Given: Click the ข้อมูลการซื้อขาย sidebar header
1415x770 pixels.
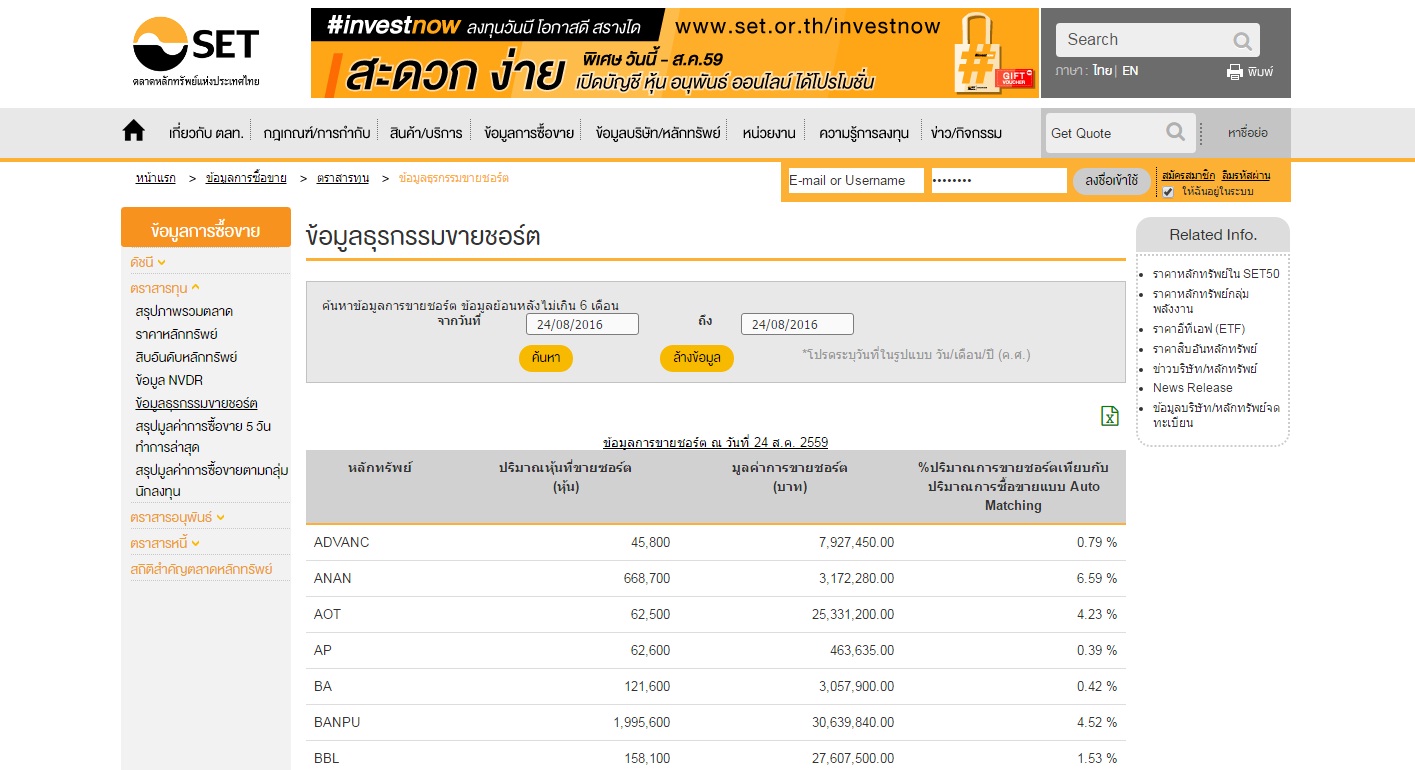Looking at the screenshot, I should pyautogui.click(x=206, y=227).
